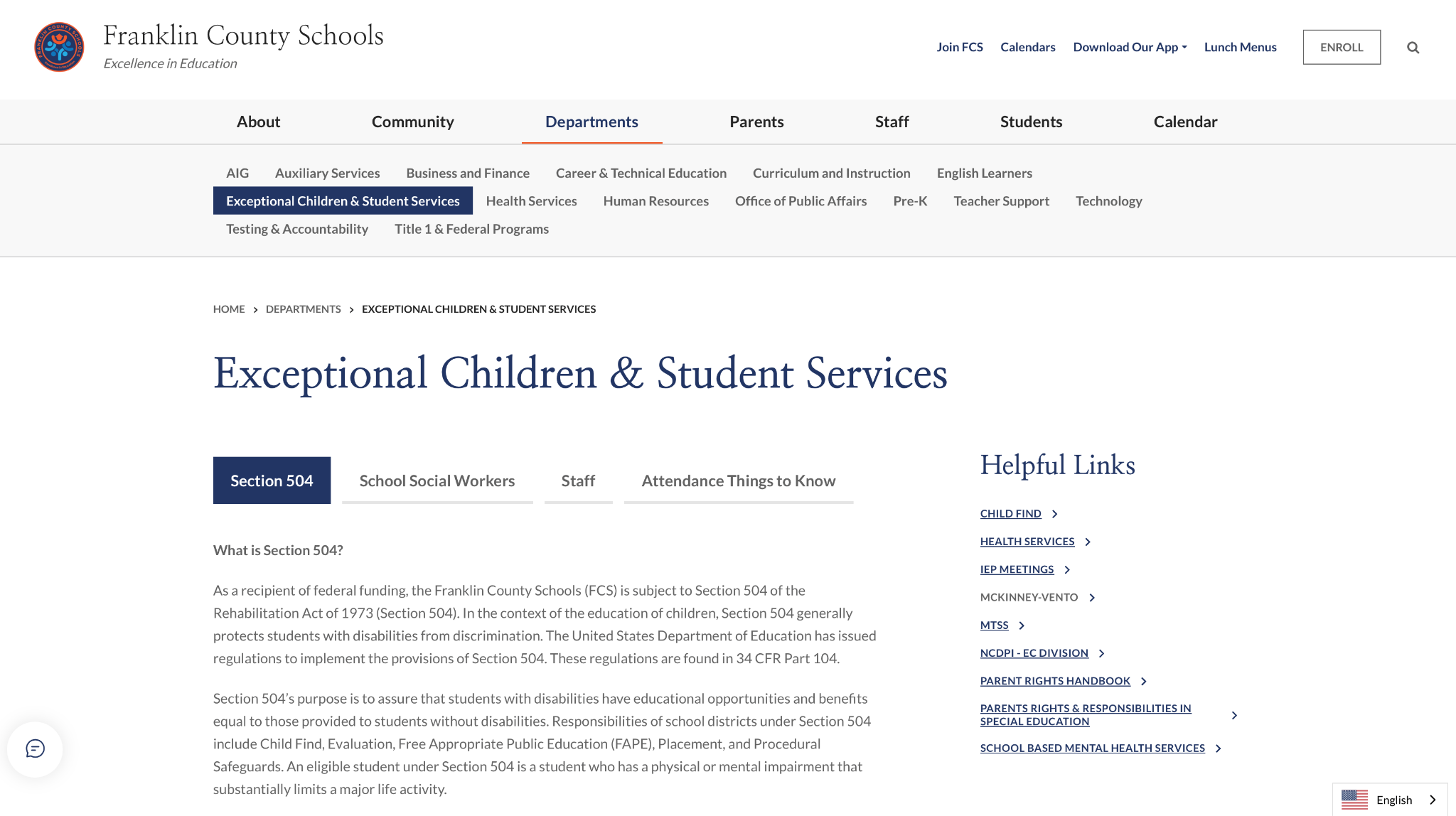The width and height of the screenshot is (1456, 816).
Task: Click the US flag language icon
Action: point(1354,800)
